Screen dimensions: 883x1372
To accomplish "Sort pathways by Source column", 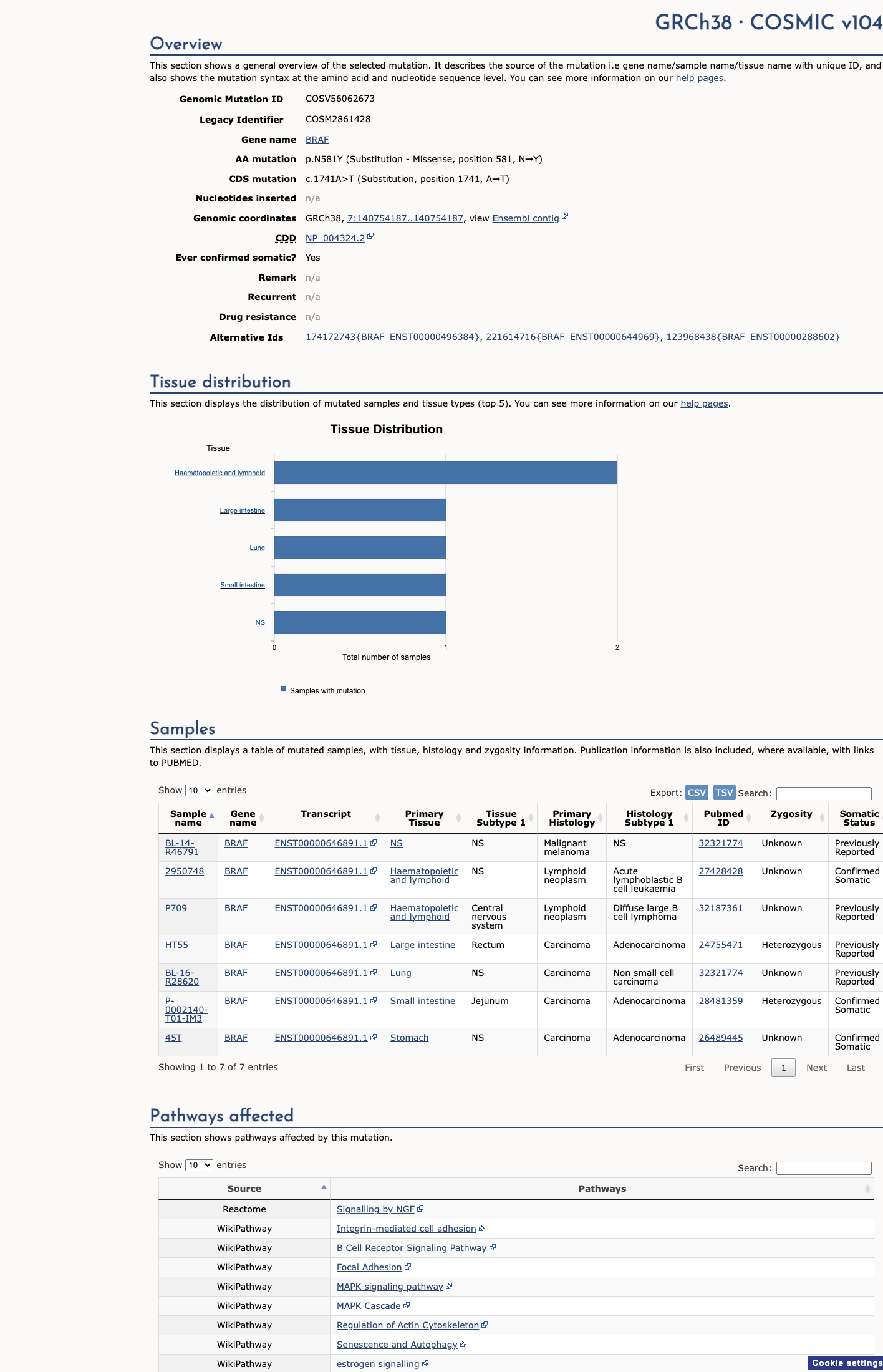I will click(x=244, y=1189).
